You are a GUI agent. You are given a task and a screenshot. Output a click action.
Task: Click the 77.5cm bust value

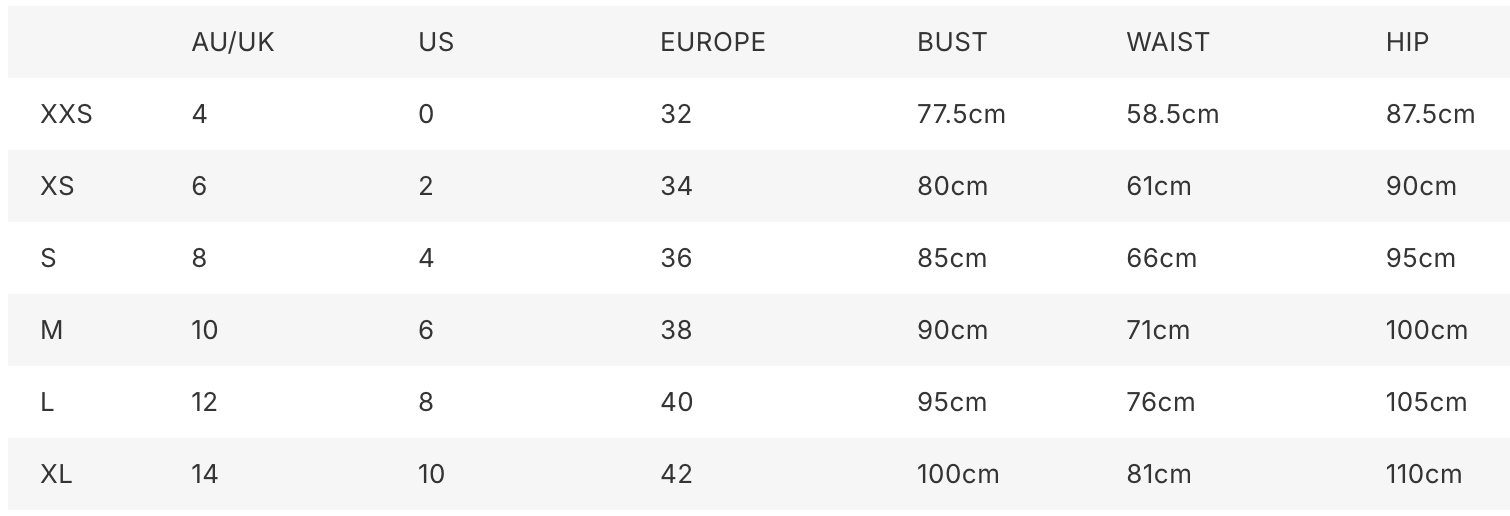click(x=961, y=114)
